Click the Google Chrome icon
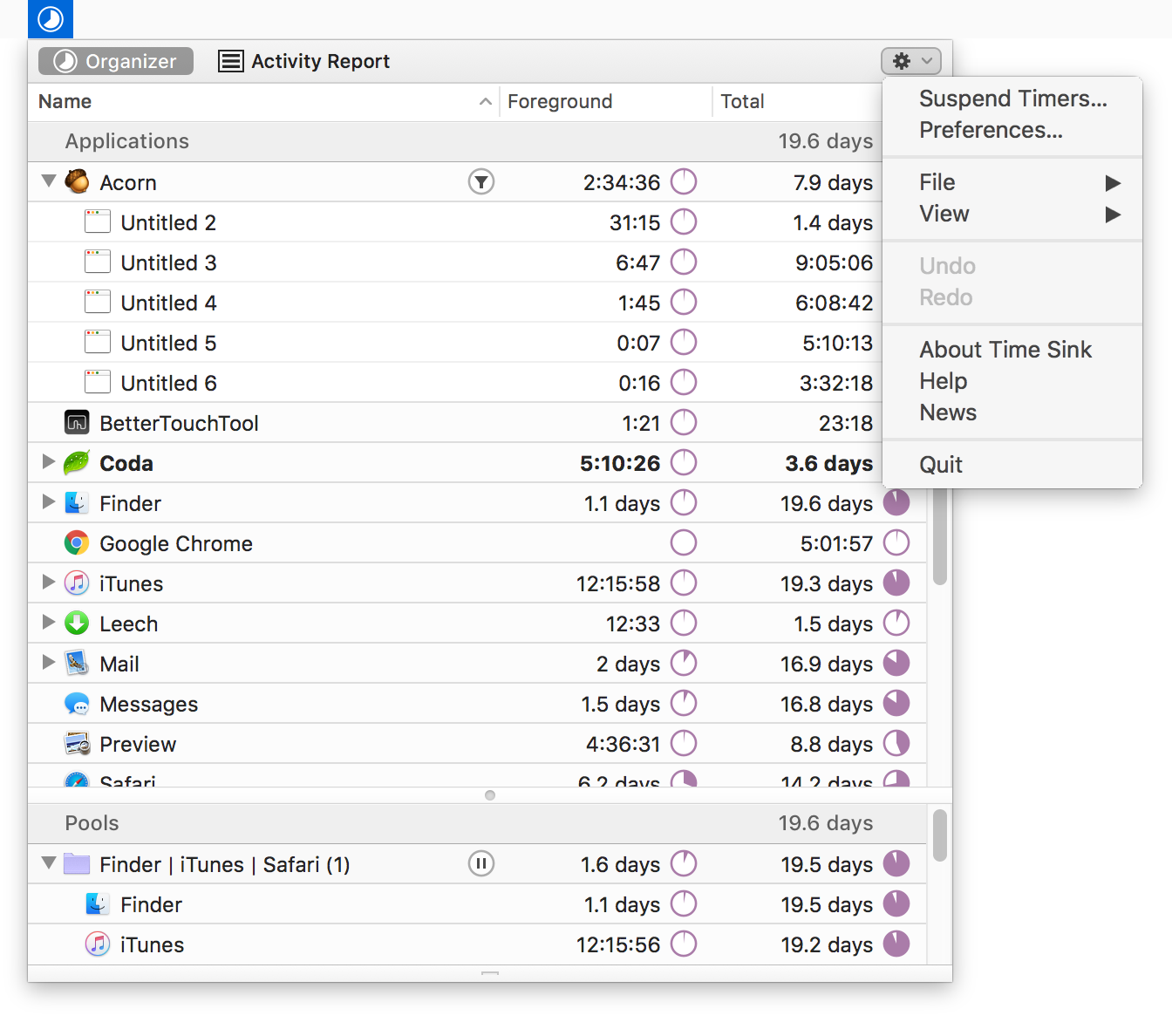The height and width of the screenshot is (1036, 1172). click(x=77, y=542)
